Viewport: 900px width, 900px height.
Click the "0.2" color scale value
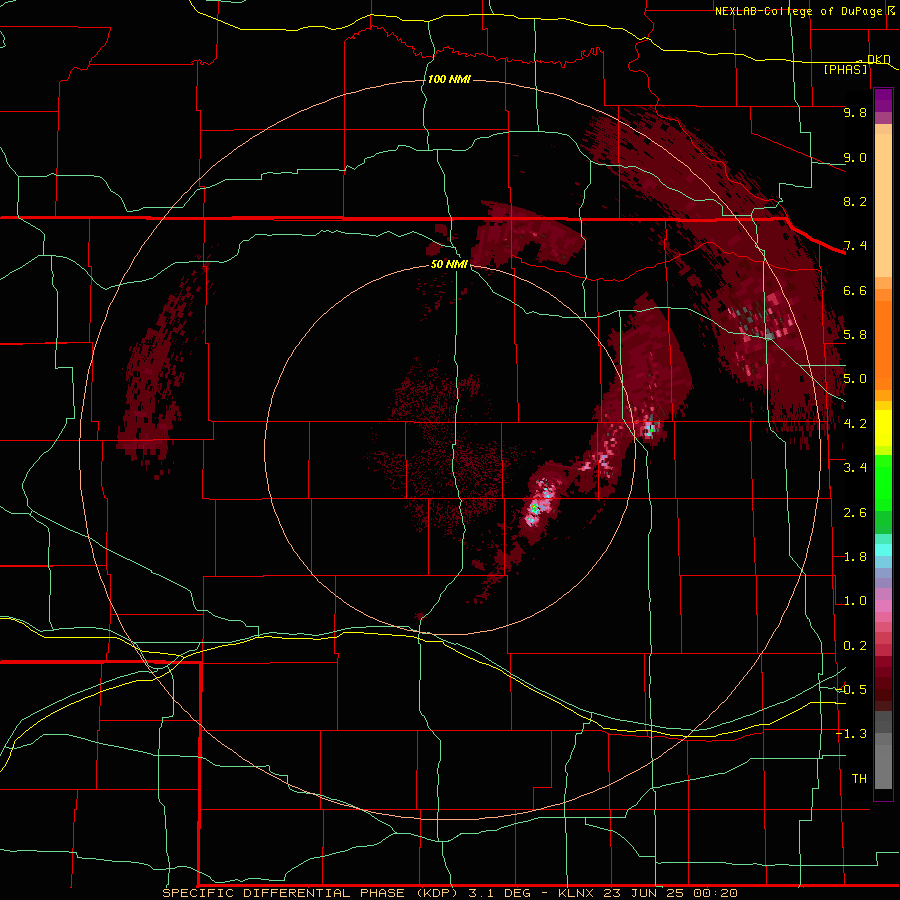[x=855, y=646]
